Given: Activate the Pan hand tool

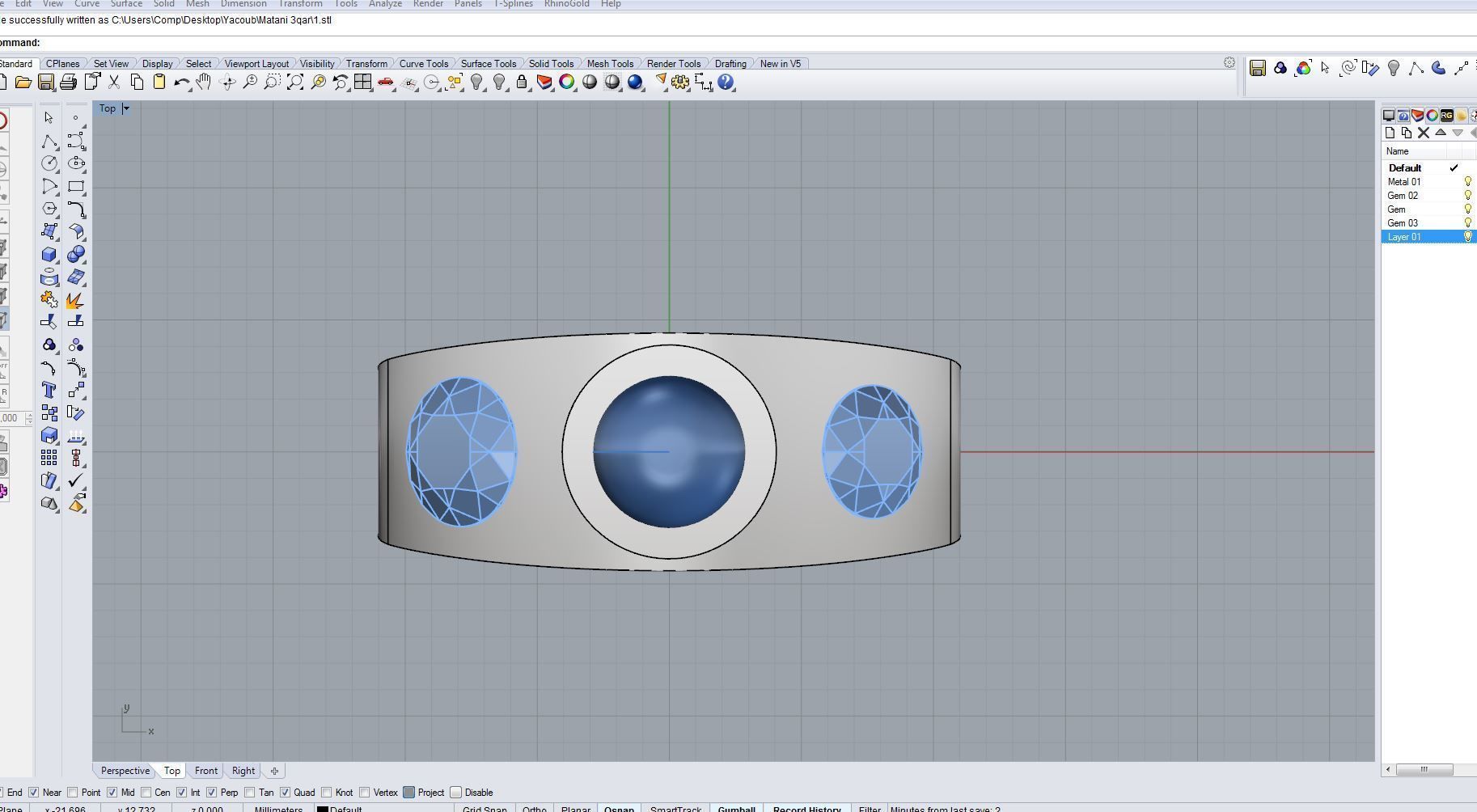Looking at the screenshot, I should pyautogui.click(x=205, y=82).
